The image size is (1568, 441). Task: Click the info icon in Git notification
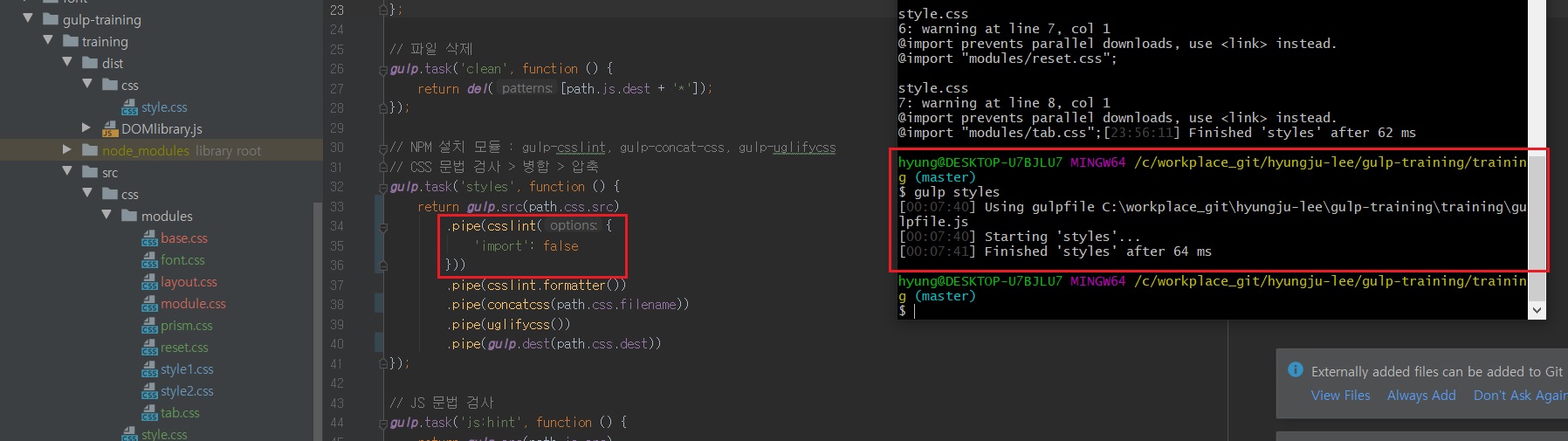pyautogui.click(x=1295, y=370)
